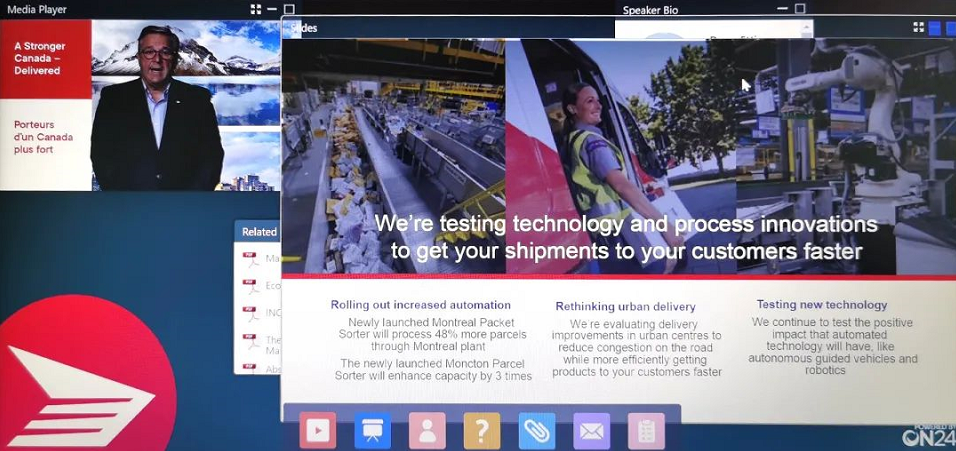Select the Related panel header

click(x=259, y=232)
